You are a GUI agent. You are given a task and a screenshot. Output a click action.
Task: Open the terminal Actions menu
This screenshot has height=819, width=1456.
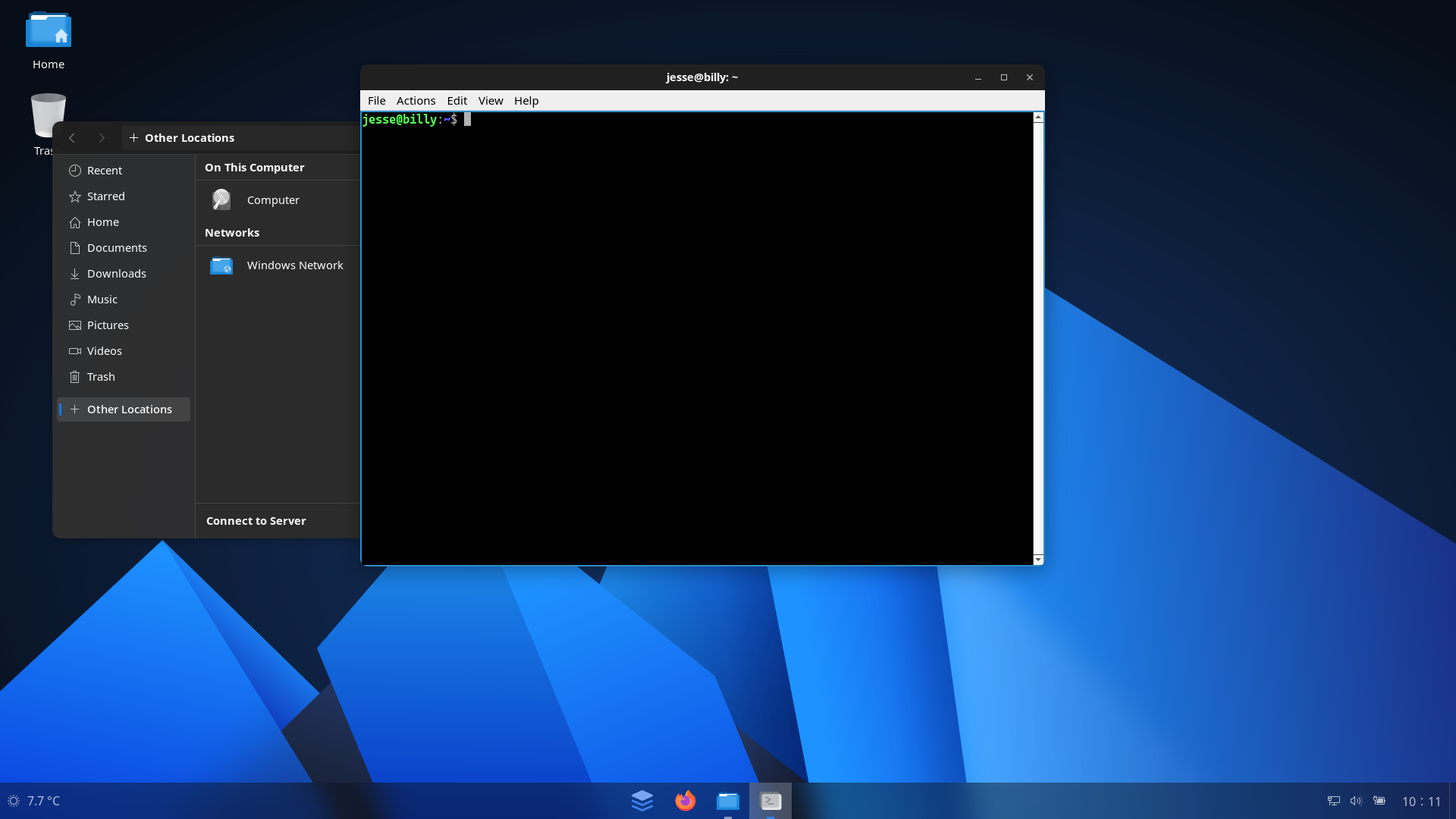click(416, 101)
